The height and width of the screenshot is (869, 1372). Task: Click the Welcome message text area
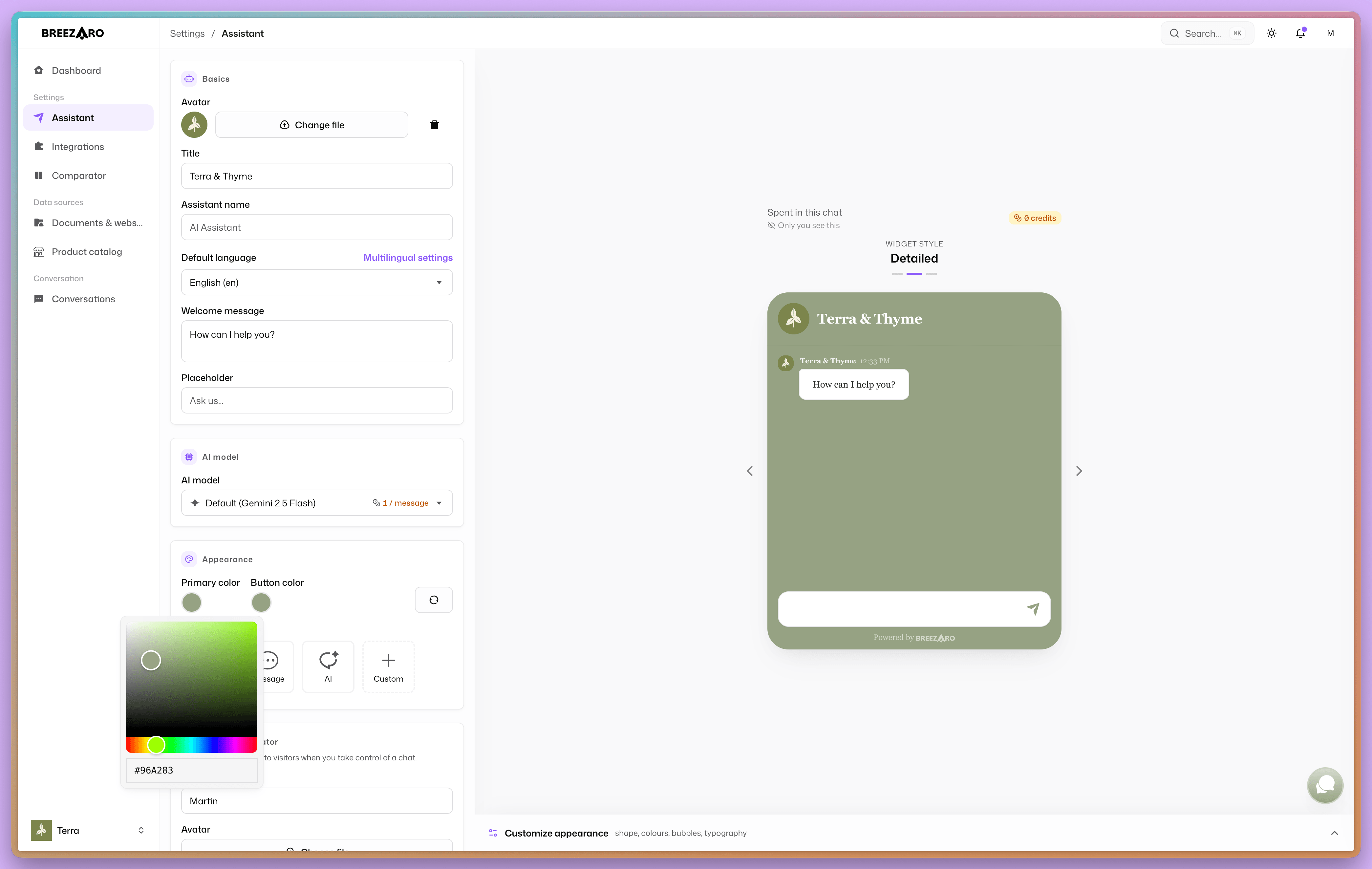tap(317, 341)
